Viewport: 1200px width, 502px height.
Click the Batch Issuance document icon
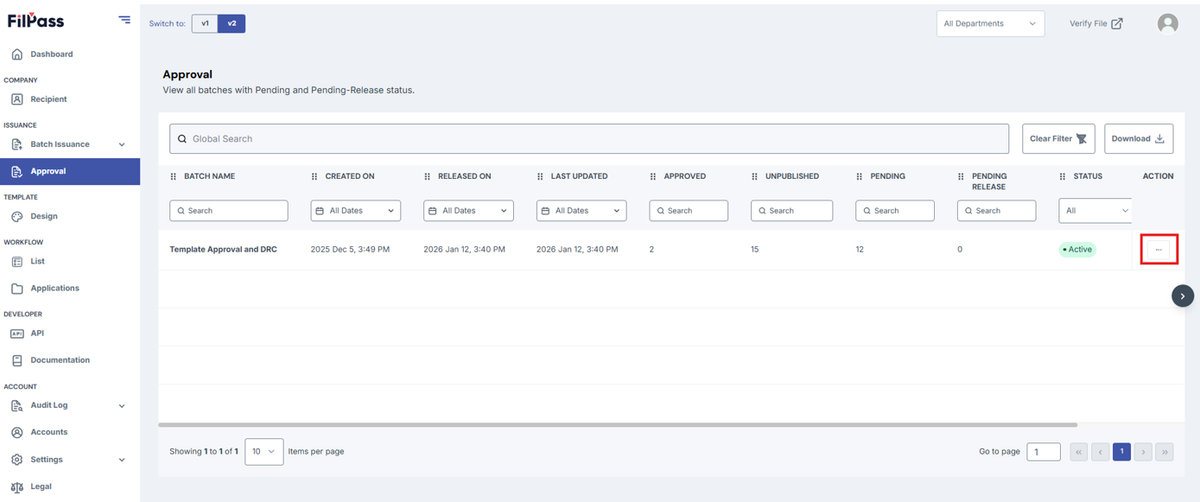tap(17, 144)
